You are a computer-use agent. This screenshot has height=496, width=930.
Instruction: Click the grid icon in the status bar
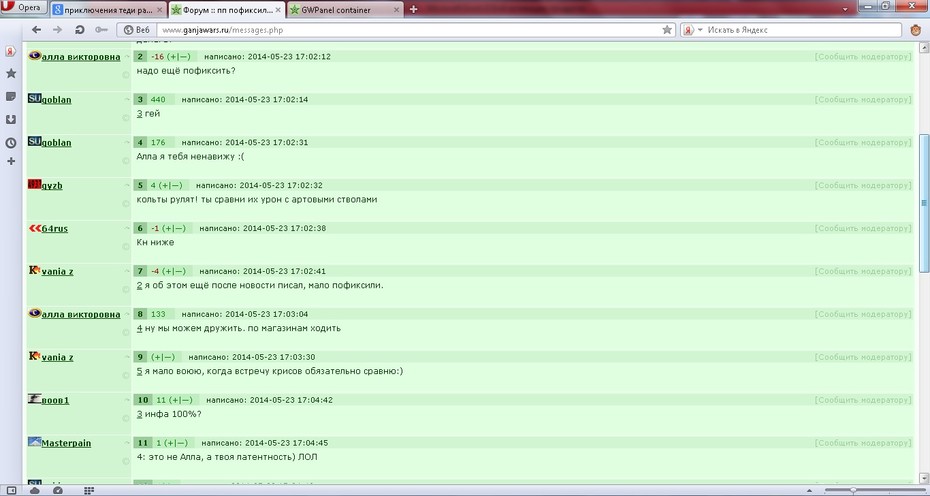89,490
